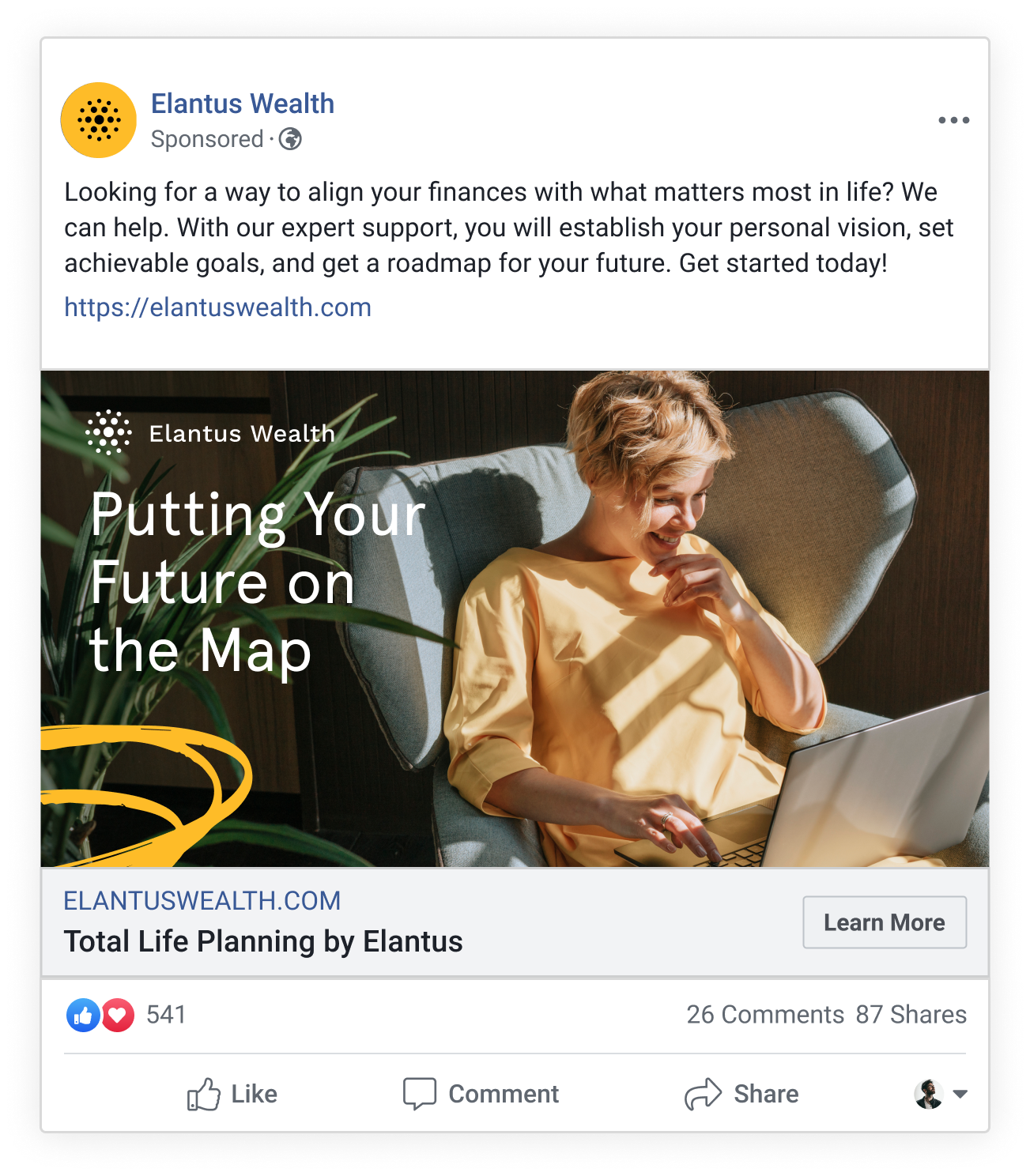Click the public globe audience icon

pos(290,139)
